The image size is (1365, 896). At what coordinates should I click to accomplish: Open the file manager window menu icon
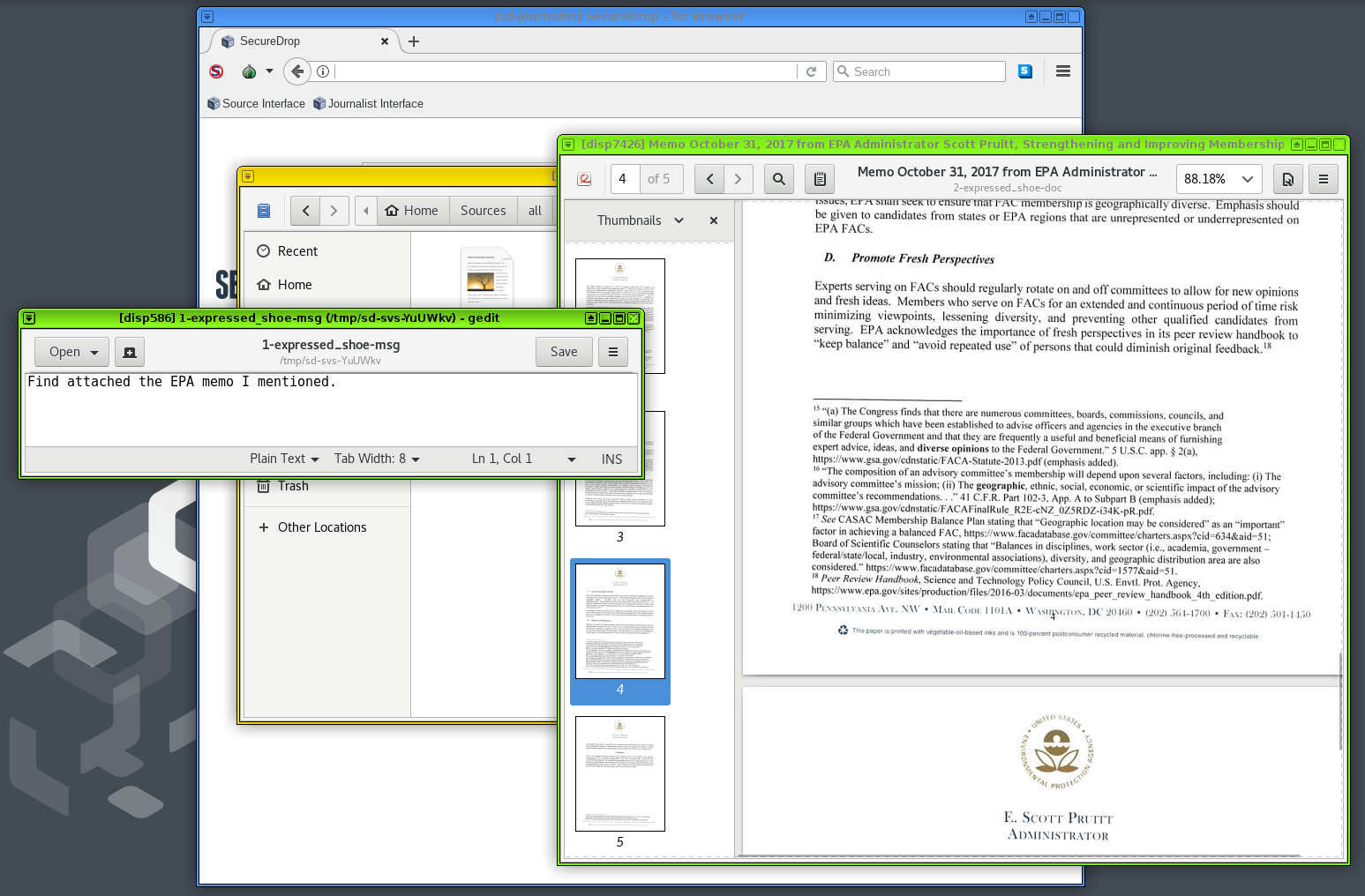248,176
